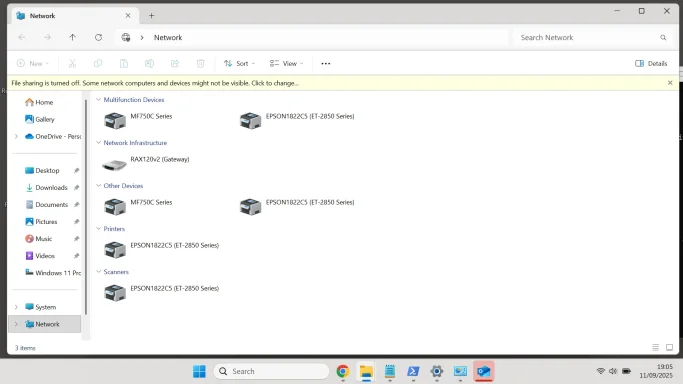The width and height of the screenshot is (683, 384).
Task: Click the file sharing turned off message
Action: [x=155, y=83]
